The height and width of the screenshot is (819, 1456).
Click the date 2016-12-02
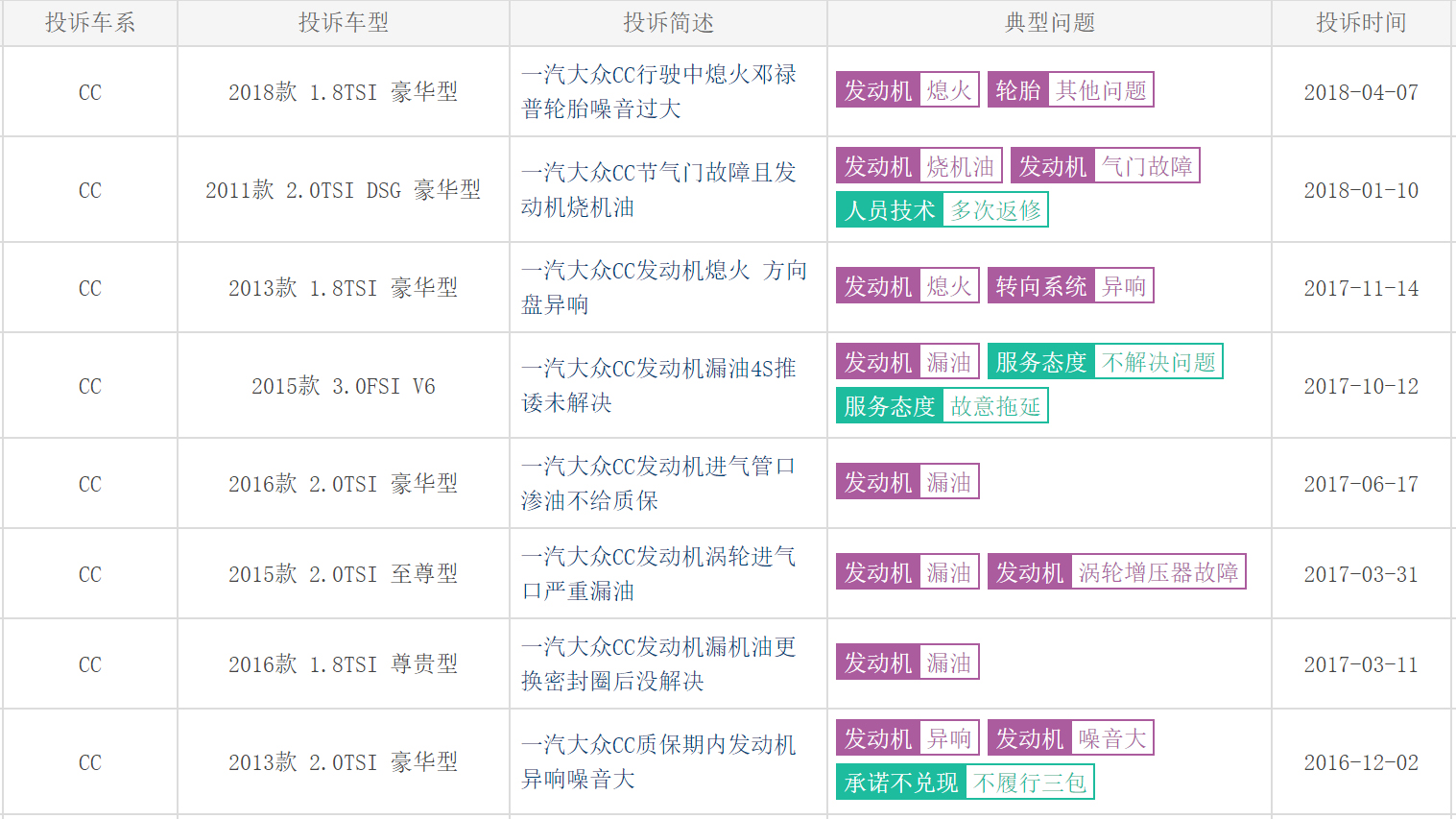pyautogui.click(x=1361, y=763)
